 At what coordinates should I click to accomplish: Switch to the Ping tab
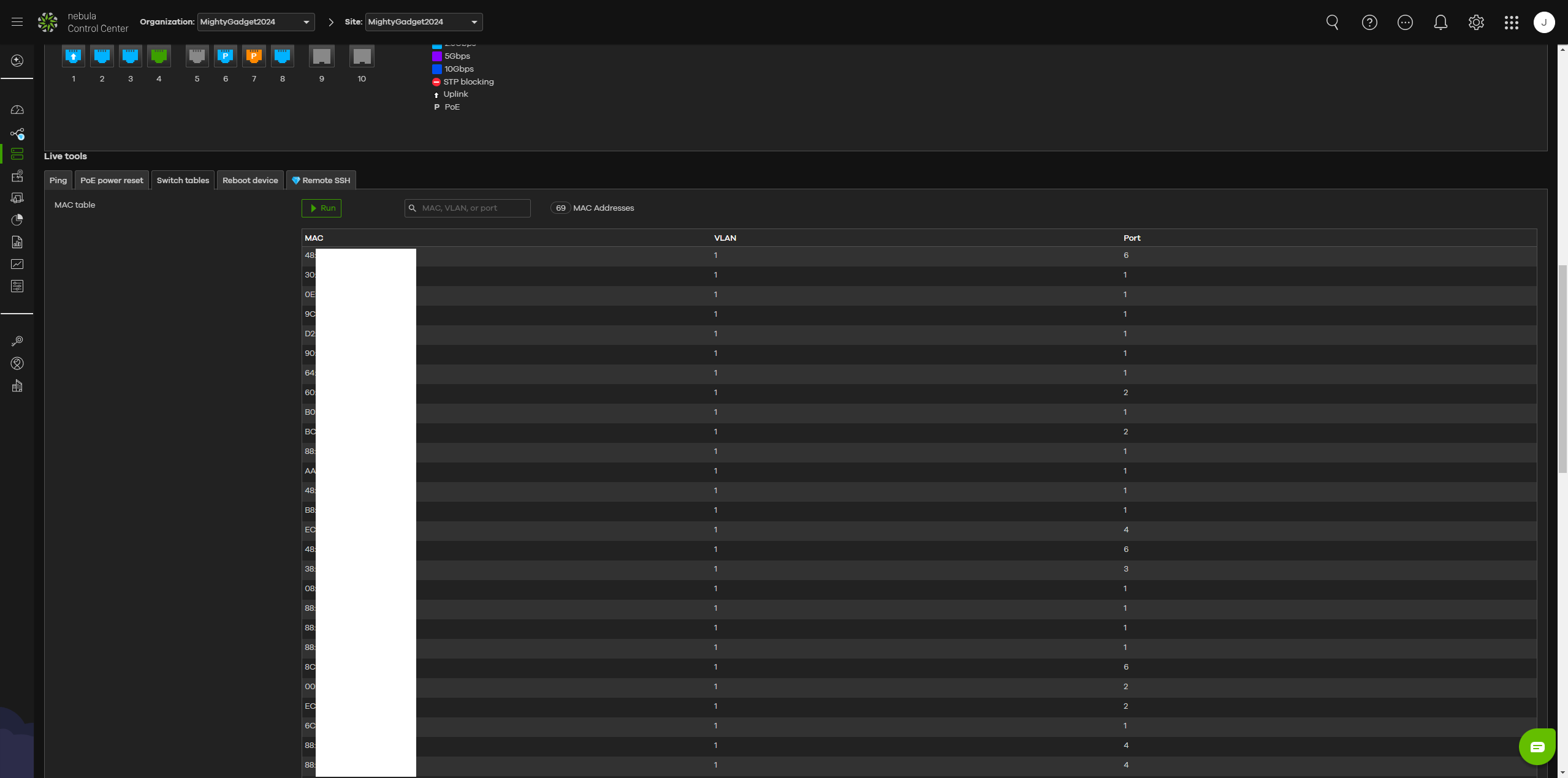pos(58,180)
